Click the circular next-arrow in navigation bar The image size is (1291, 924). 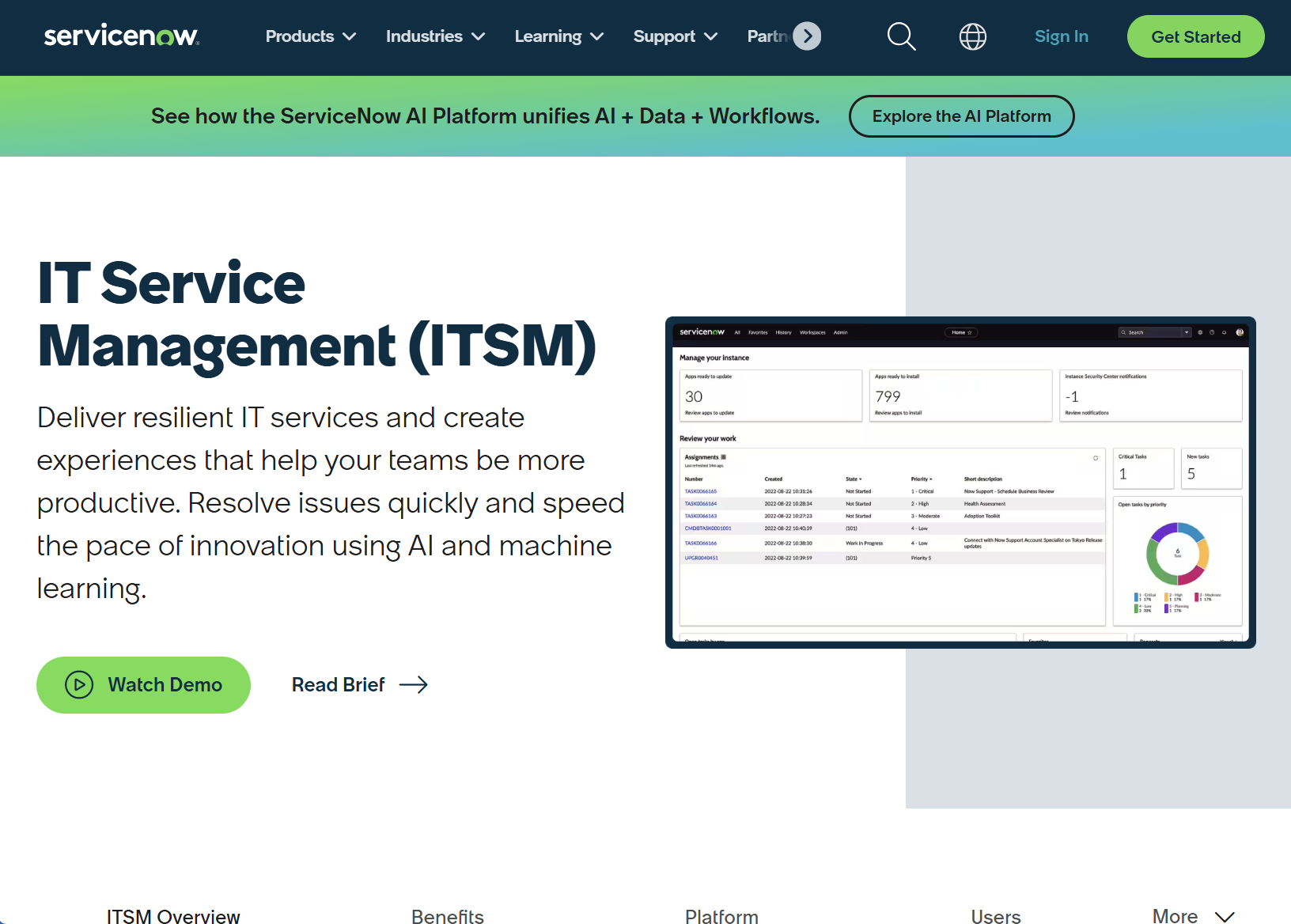pos(807,36)
